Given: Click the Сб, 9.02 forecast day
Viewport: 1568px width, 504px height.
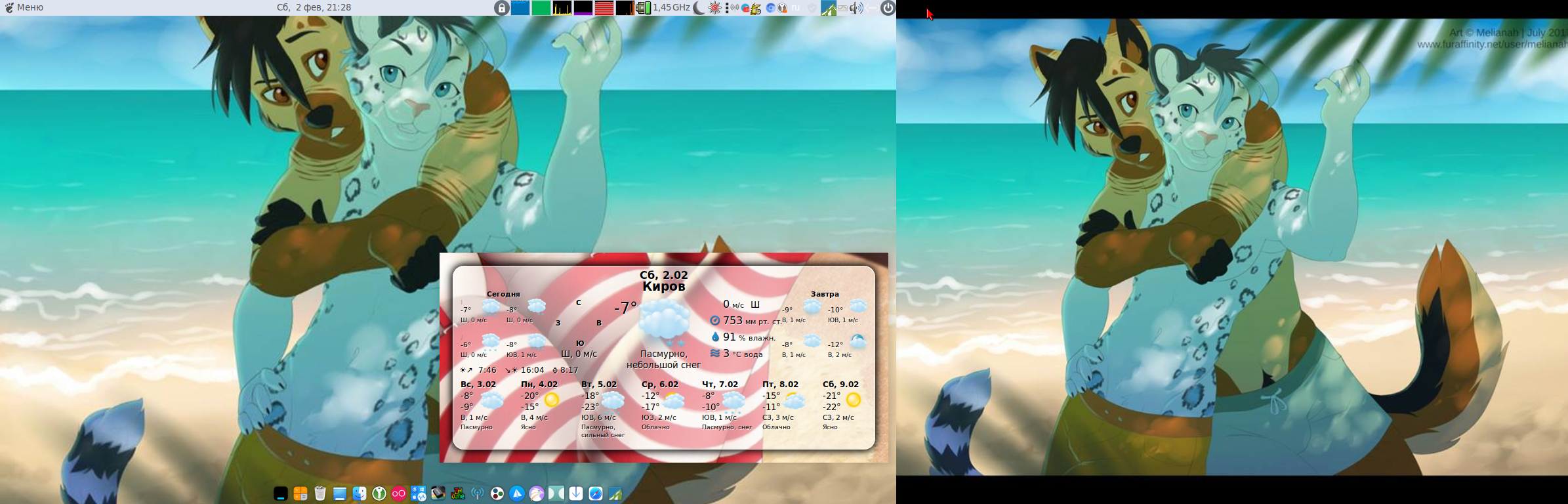Looking at the screenshot, I should point(840,384).
